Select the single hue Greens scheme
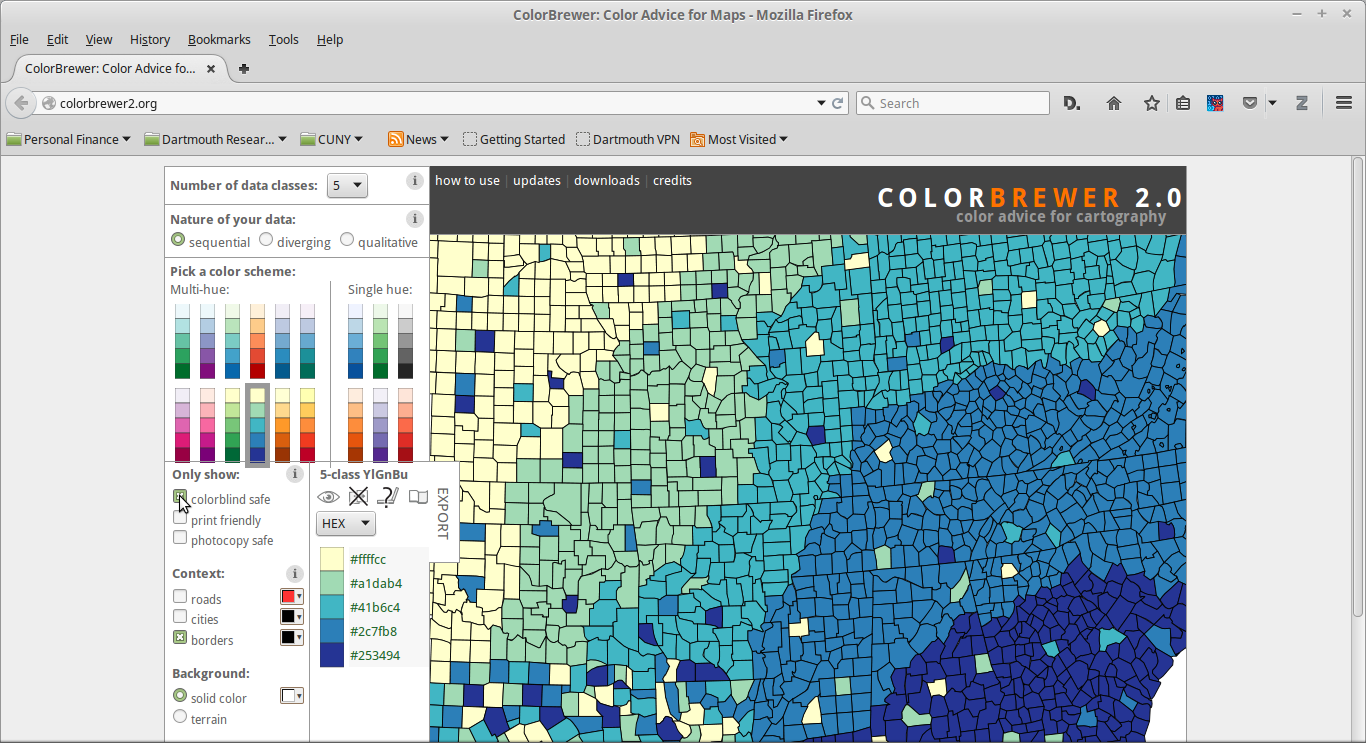This screenshot has height=743, width=1366. pos(380,341)
